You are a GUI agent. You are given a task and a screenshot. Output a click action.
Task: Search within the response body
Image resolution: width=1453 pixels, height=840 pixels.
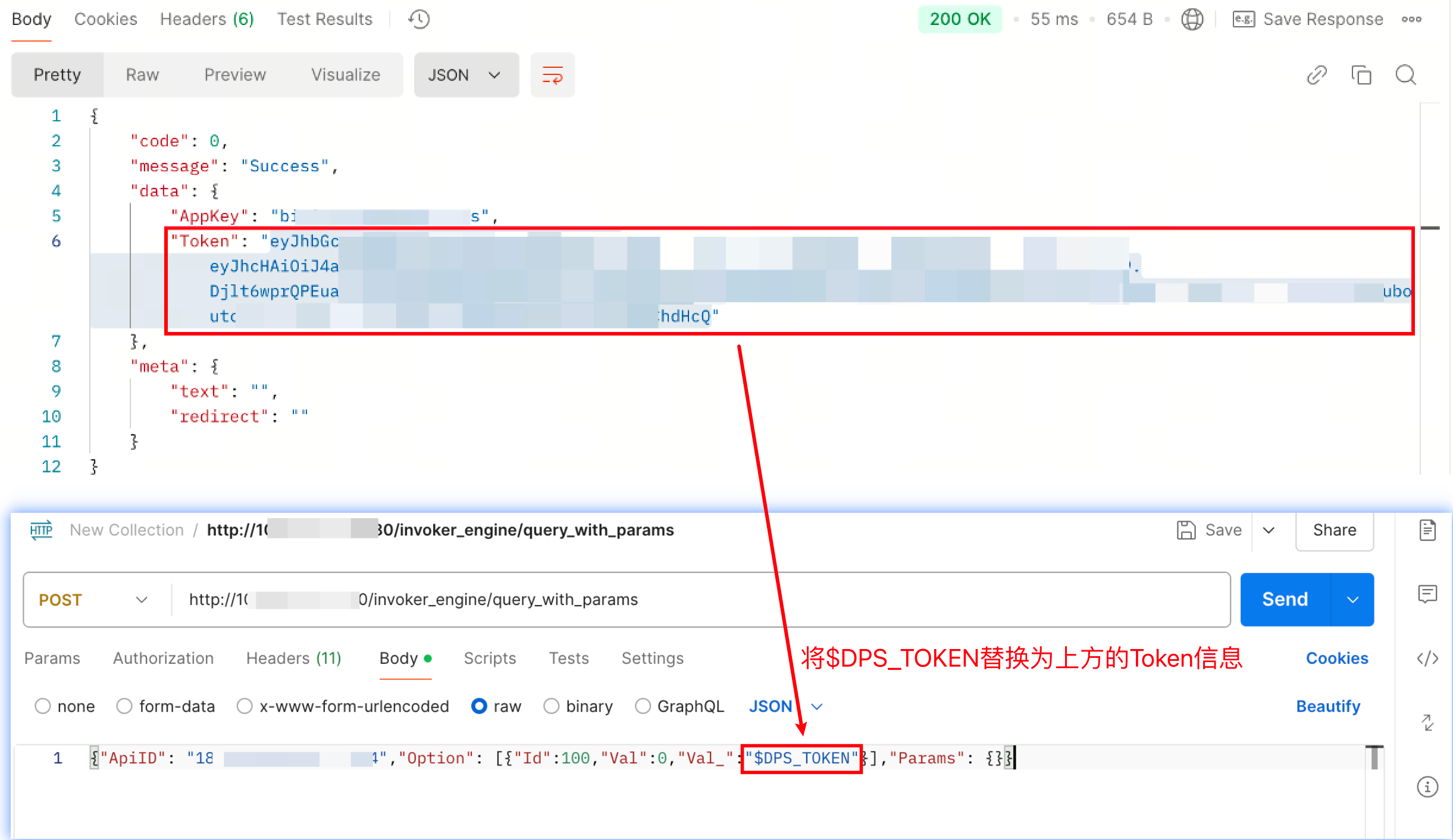1406,75
